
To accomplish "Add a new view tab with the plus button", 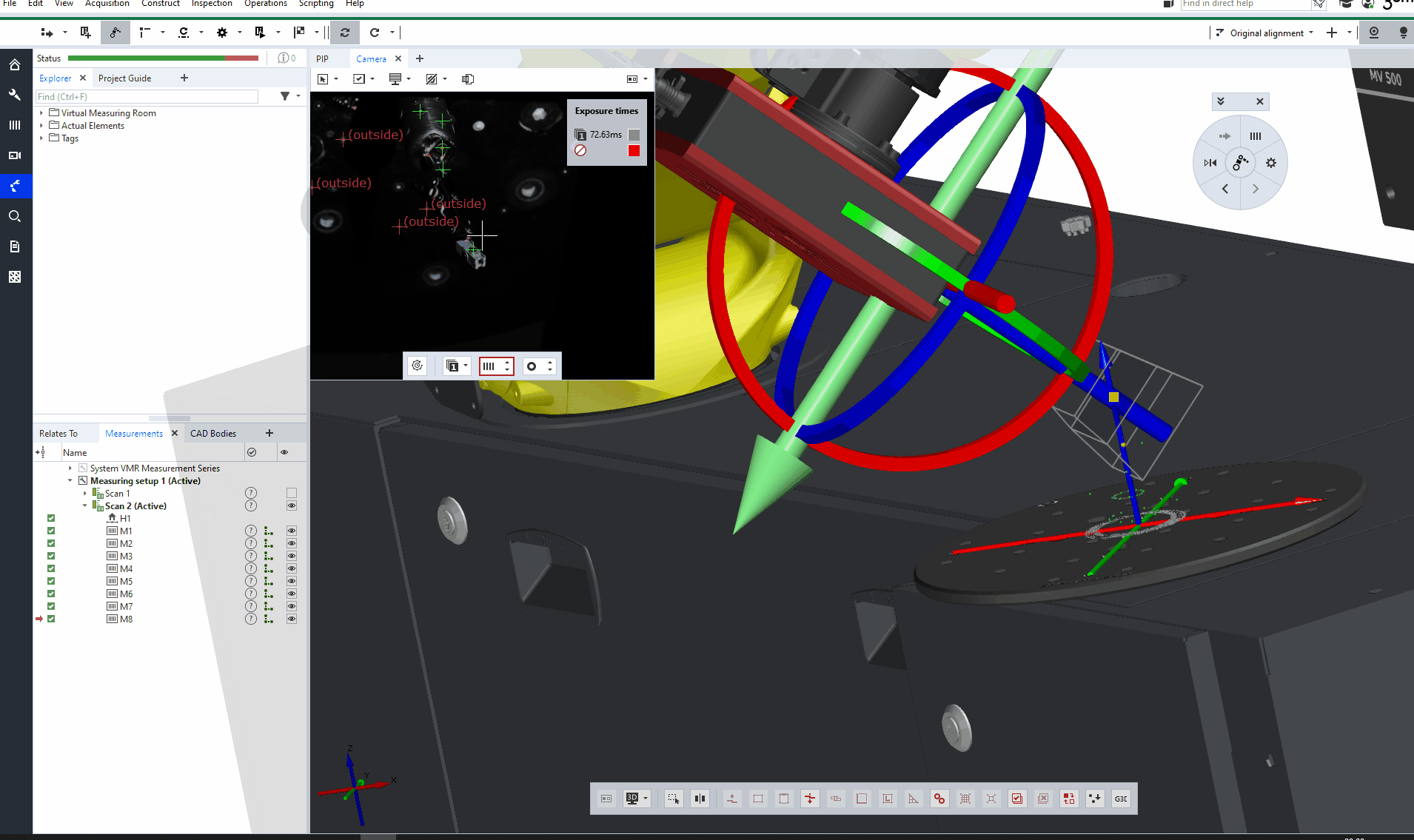I will [x=420, y=58].
